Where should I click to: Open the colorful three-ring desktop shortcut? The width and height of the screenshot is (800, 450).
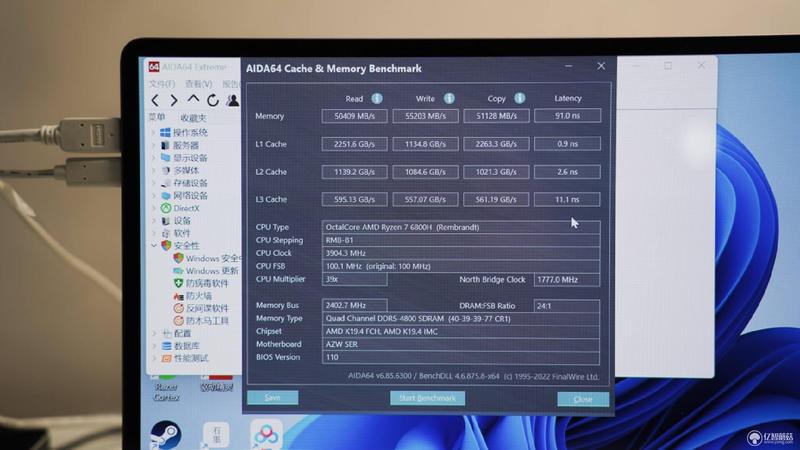tap(266, 435)
